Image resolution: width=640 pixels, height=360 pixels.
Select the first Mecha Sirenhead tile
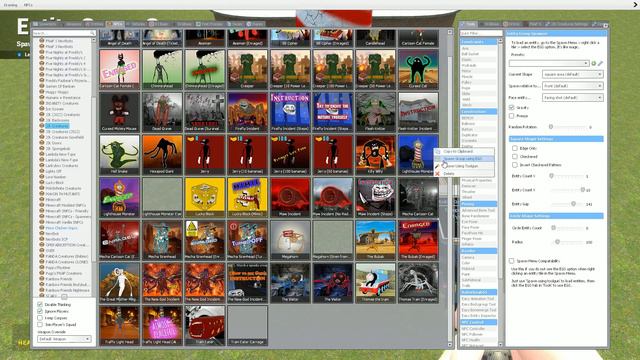(162, 240)
